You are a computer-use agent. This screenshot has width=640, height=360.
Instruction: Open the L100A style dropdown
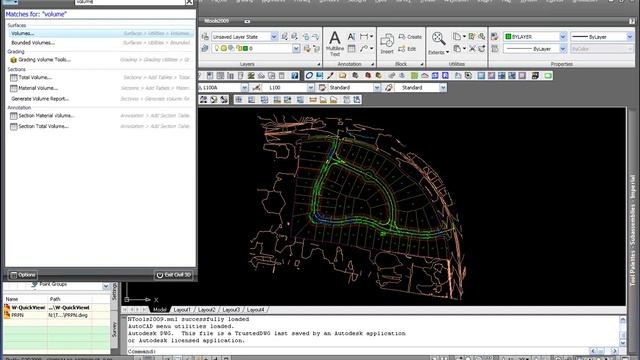244,88
